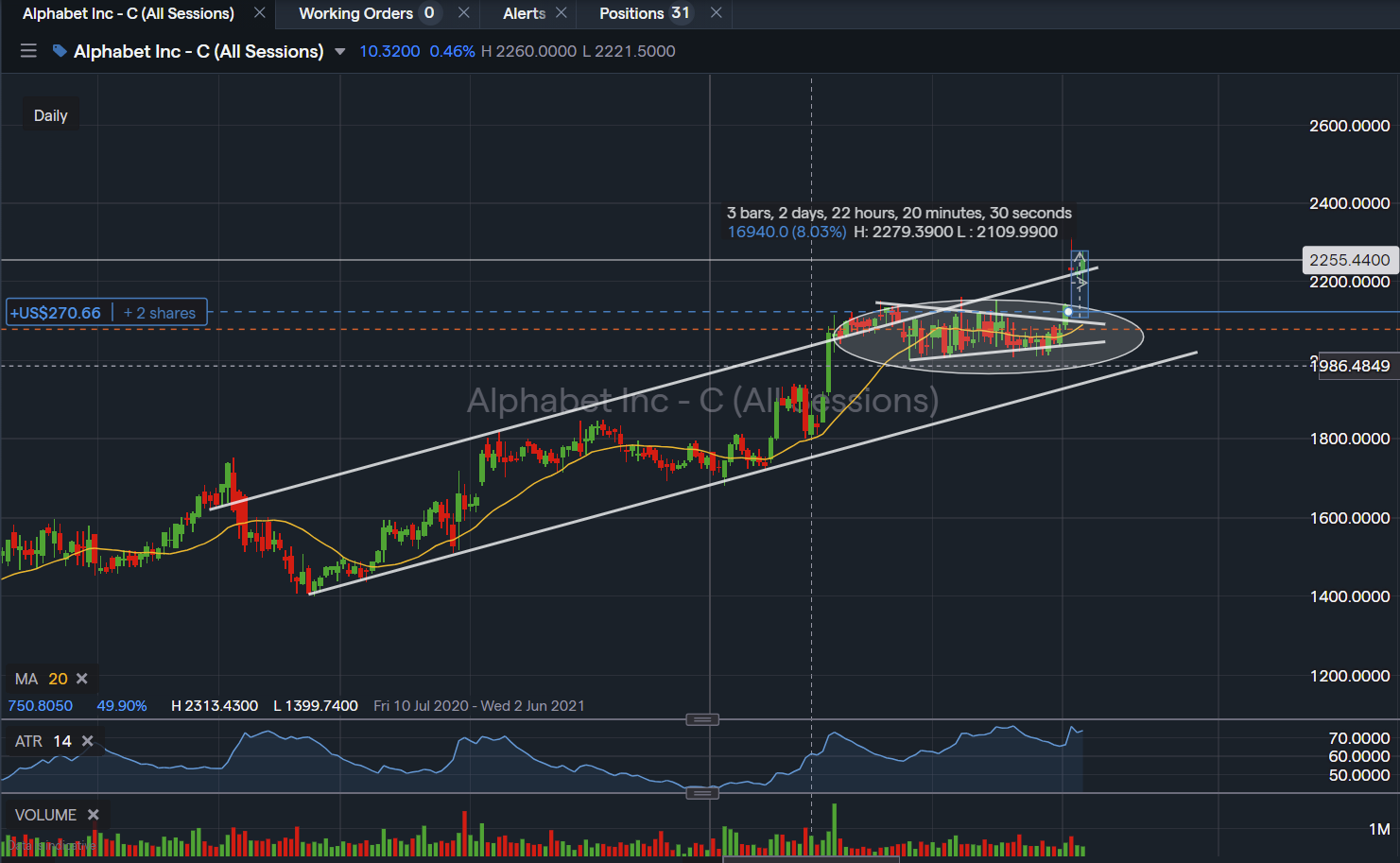The width and height of the screenshot is (1400, 863).
Task: Click the range high H 2313.4300
Action: point(215,706)
